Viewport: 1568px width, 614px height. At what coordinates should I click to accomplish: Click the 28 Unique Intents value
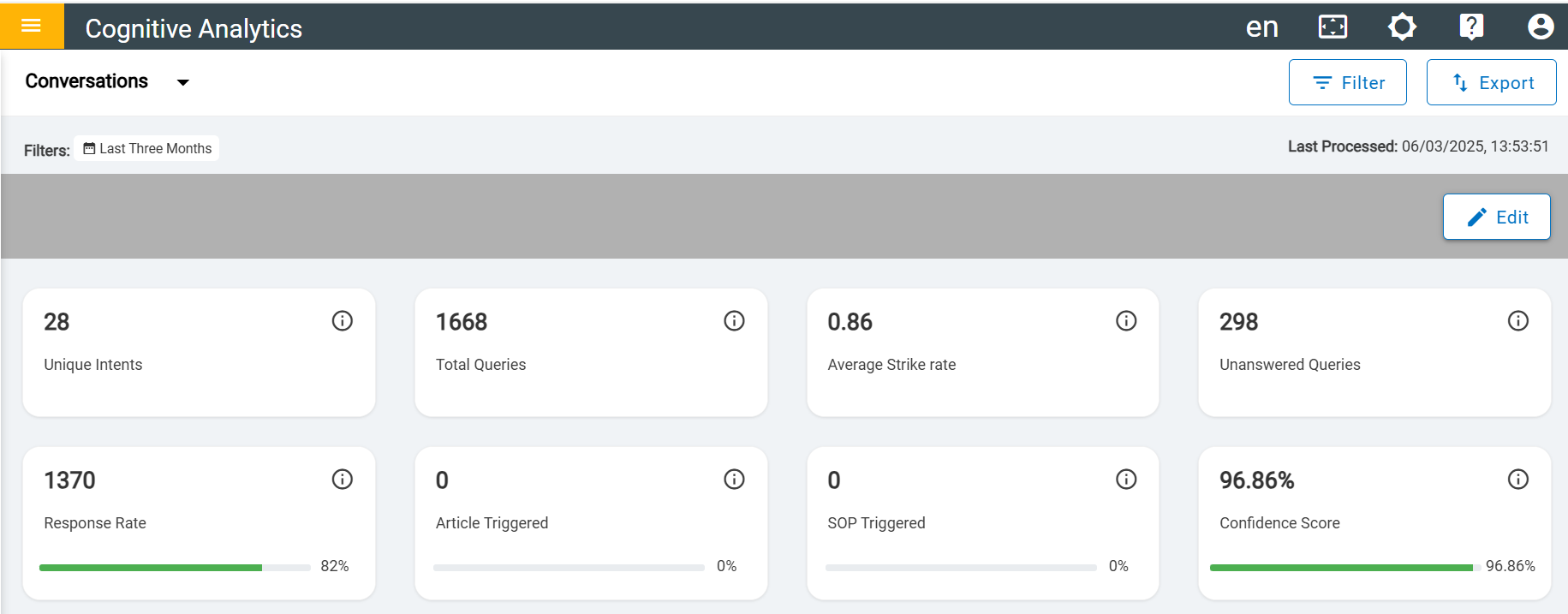[57, 322]
